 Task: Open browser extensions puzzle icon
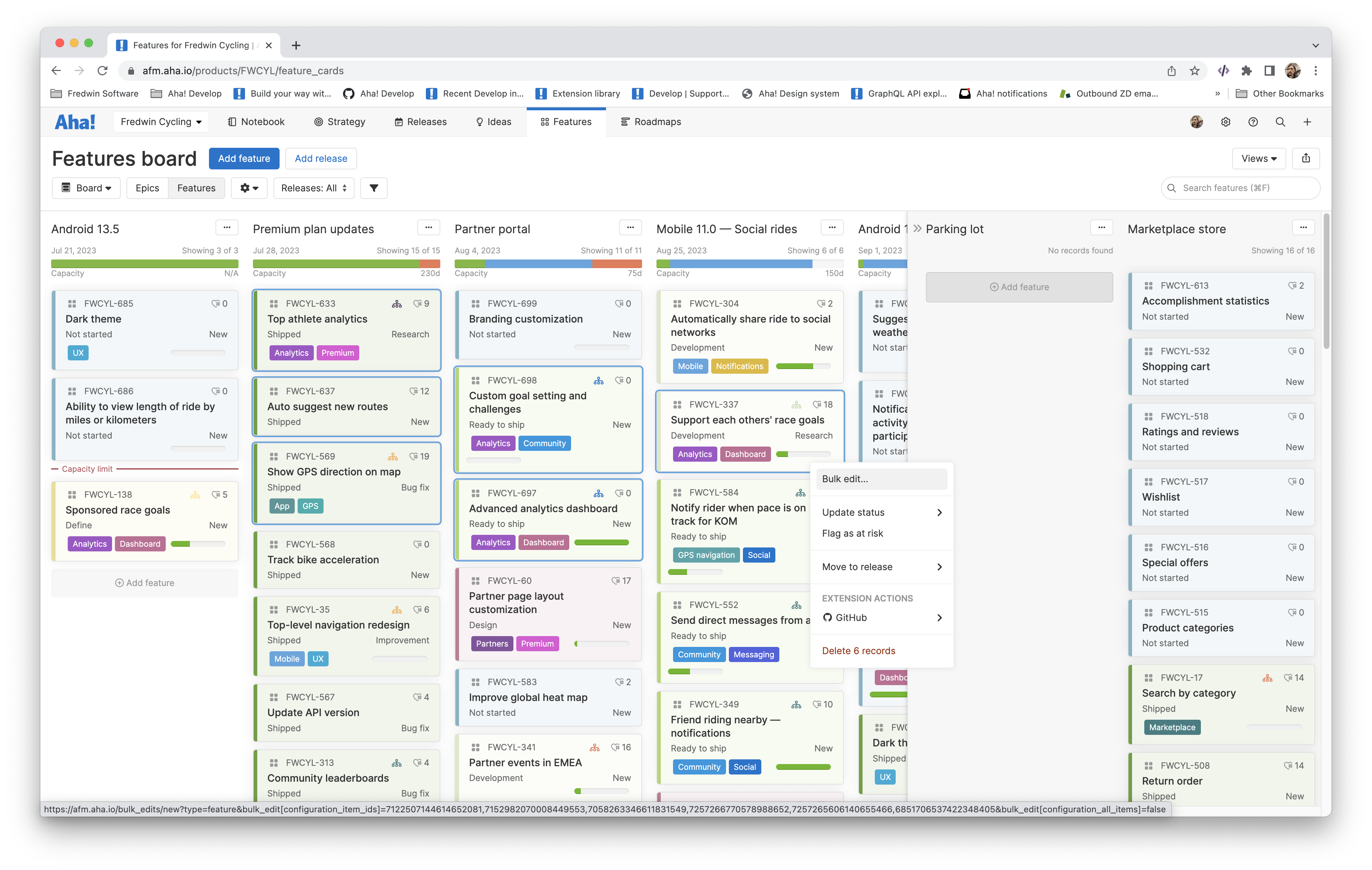coord(1246,71)
